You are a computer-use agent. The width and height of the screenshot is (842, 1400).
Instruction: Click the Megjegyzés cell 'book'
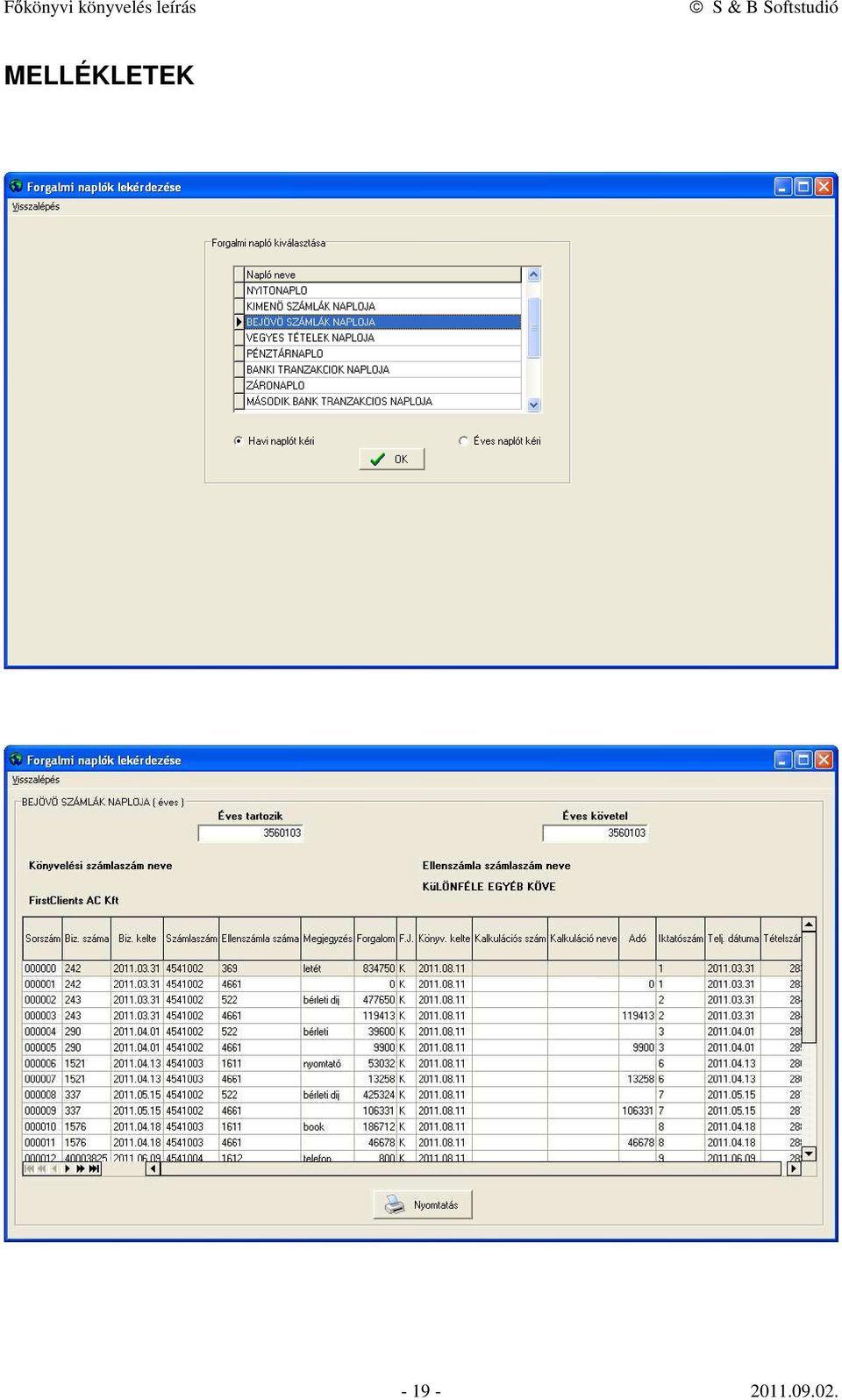pos(328,1126)
